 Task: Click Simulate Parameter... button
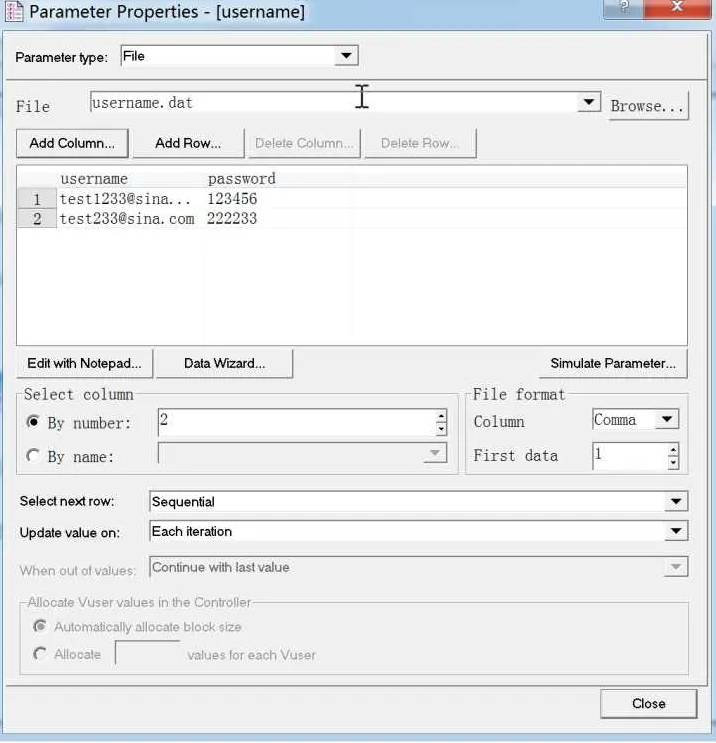pyautogui.click(x=613, y=363)
